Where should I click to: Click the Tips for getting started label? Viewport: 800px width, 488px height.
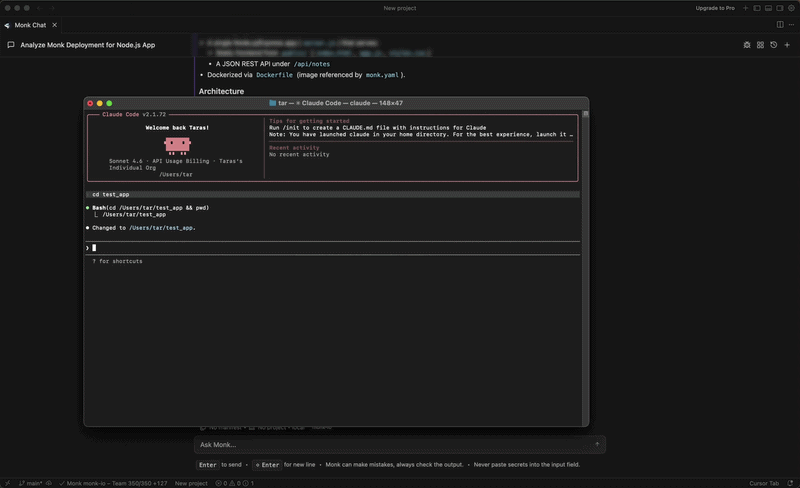pos(309,121)
